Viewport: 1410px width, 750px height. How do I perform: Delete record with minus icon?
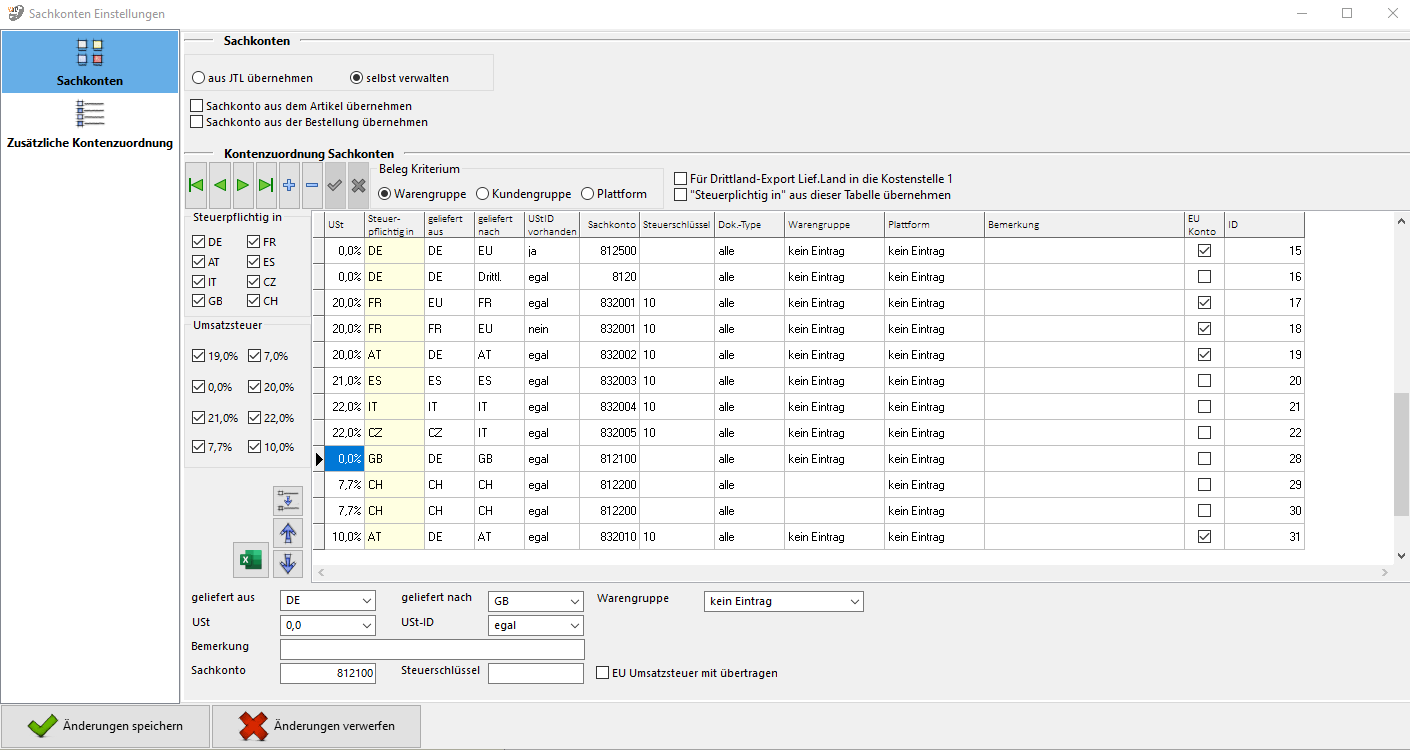pyautogui.click(x=312, y=185)
